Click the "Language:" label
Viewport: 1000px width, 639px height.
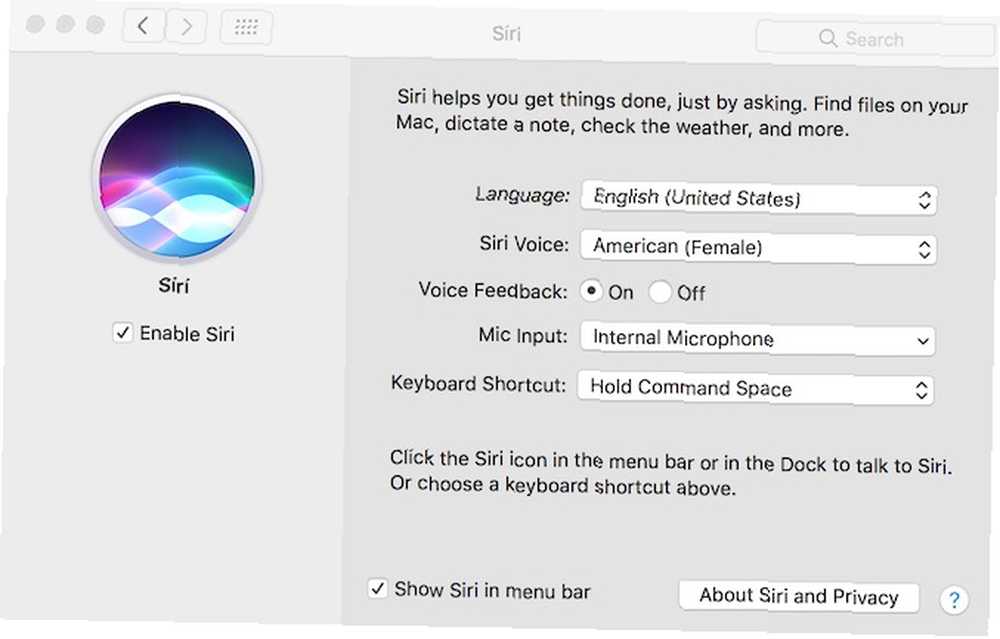pyautogui.click(x=522, y=195)
